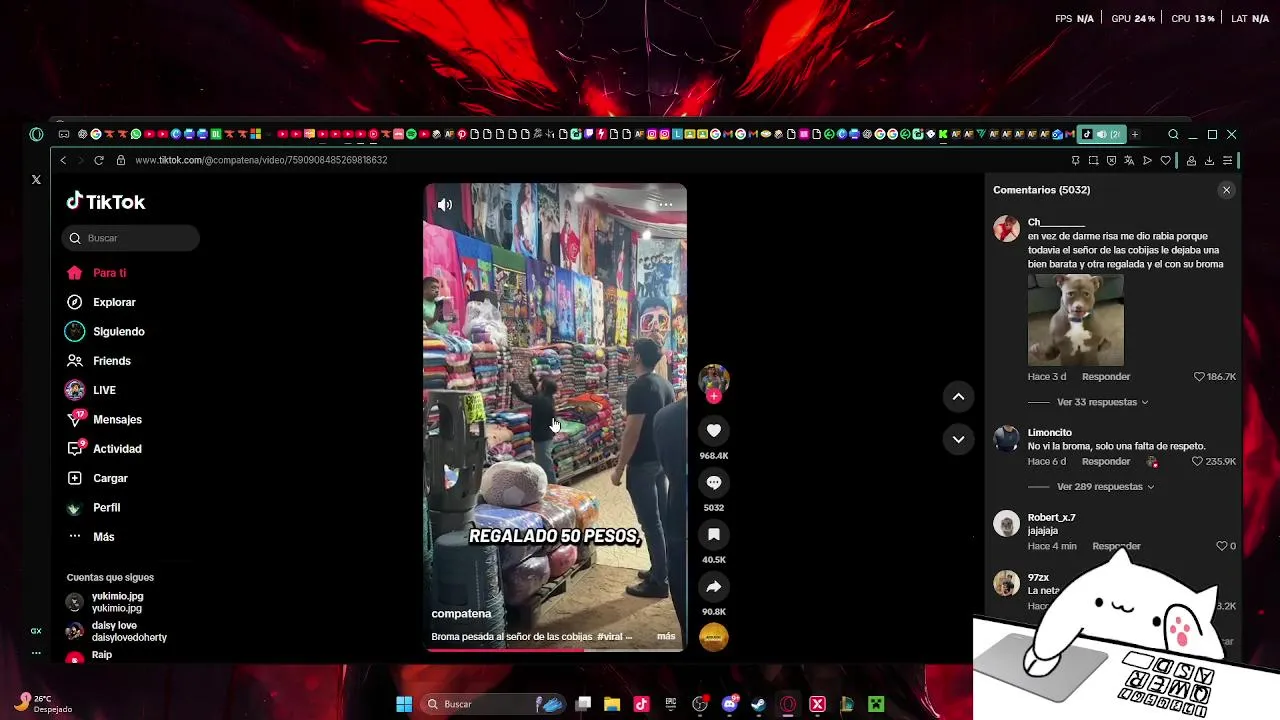Go to previous video with up arrow
Image resolution: width=1280 pixels, height=720 pixels.
pyautogui.click(x=958, y=397)
